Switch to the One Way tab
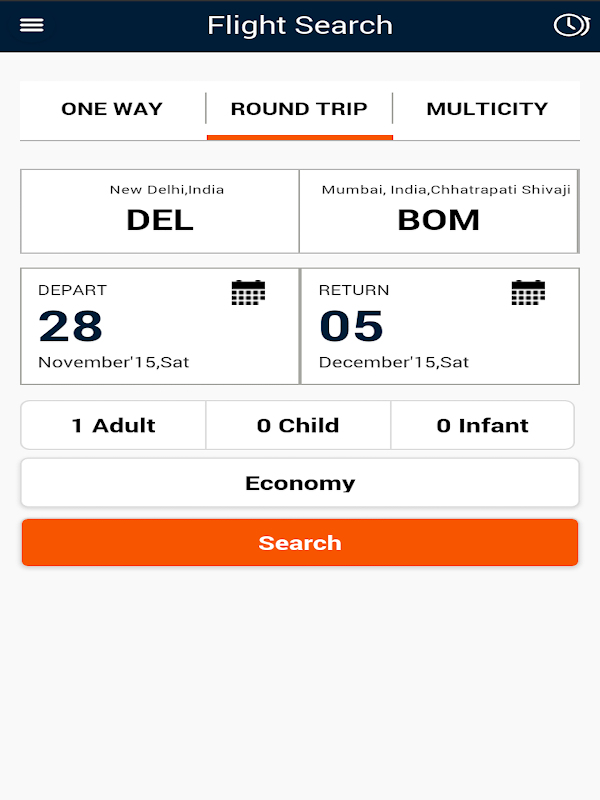Image resolution: width=600 pixels, height=800 pixels. pyautogui.click(x=112, y=109)
